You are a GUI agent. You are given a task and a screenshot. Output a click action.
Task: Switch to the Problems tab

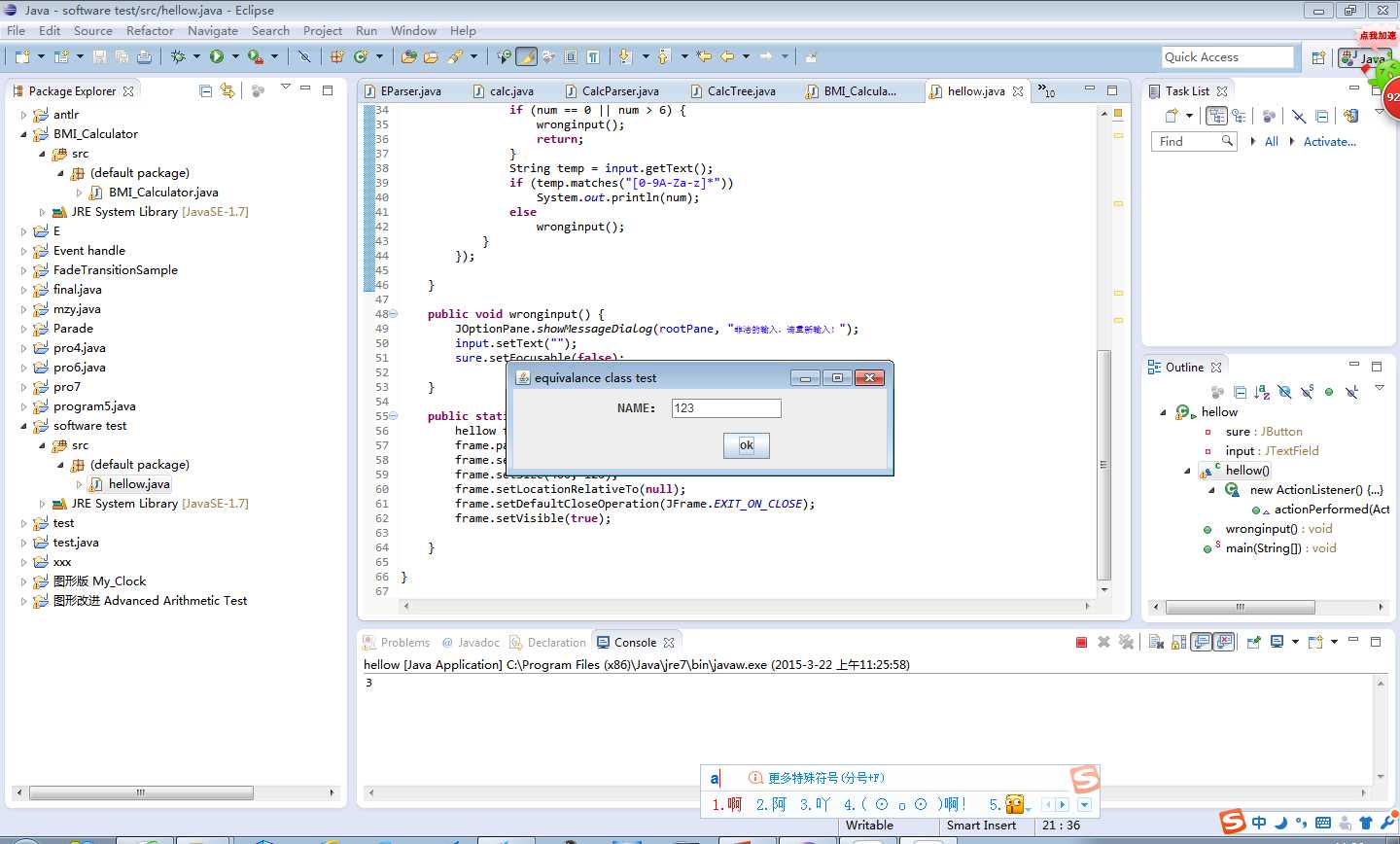[x=396, y=642]
